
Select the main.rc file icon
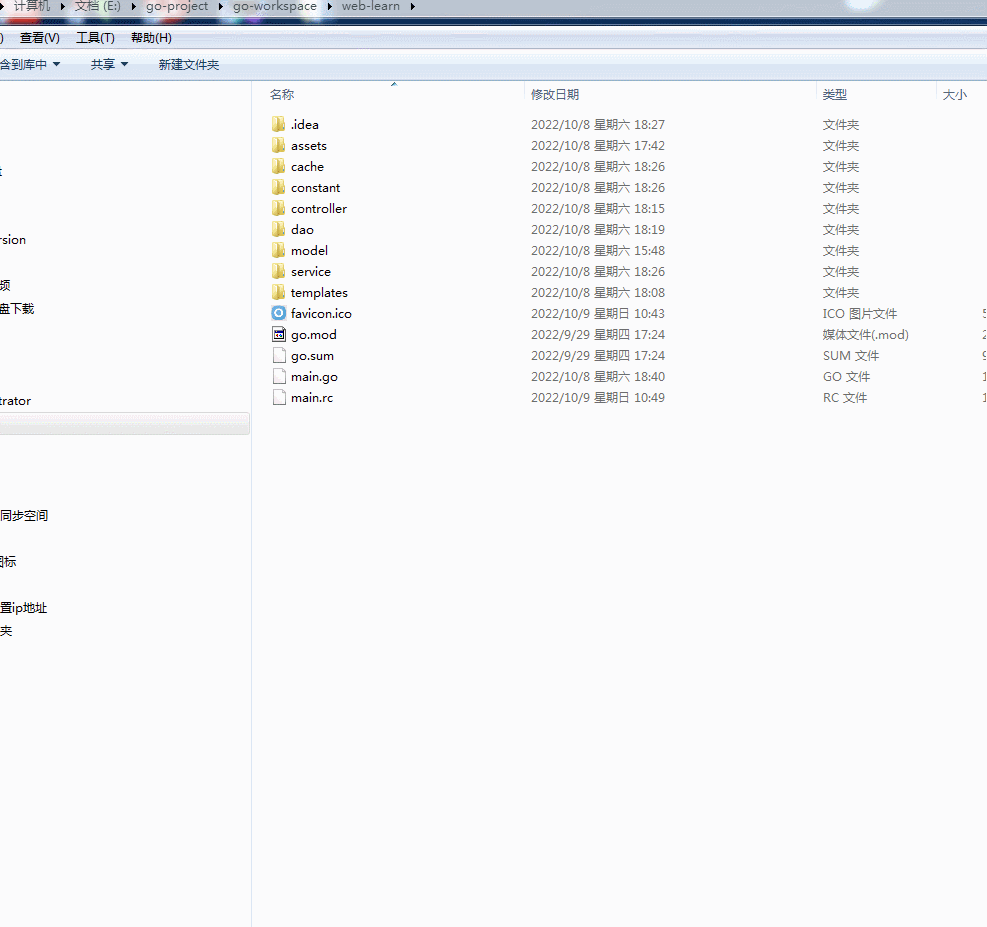[278, 398]
